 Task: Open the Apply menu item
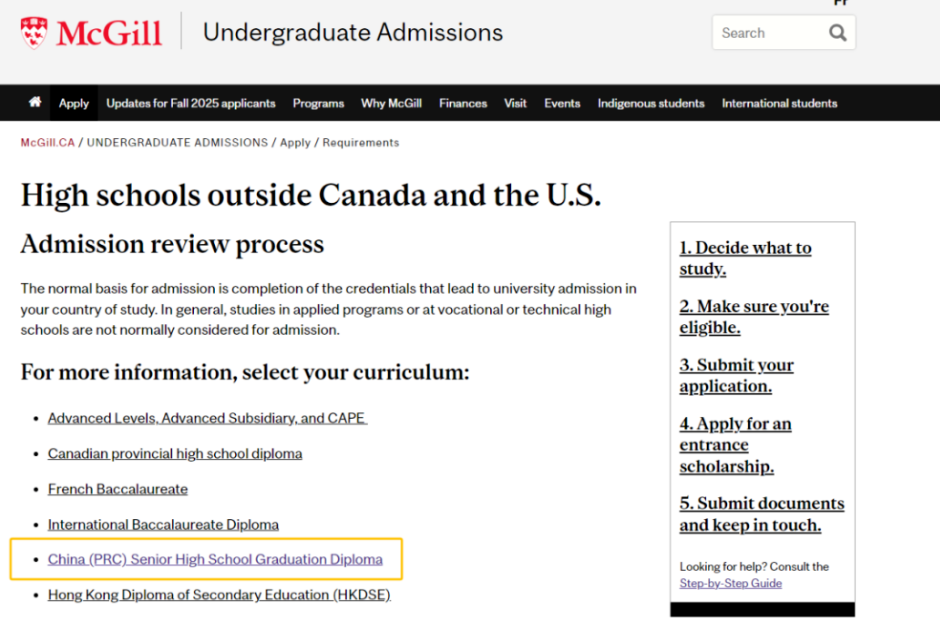point(74,103)
